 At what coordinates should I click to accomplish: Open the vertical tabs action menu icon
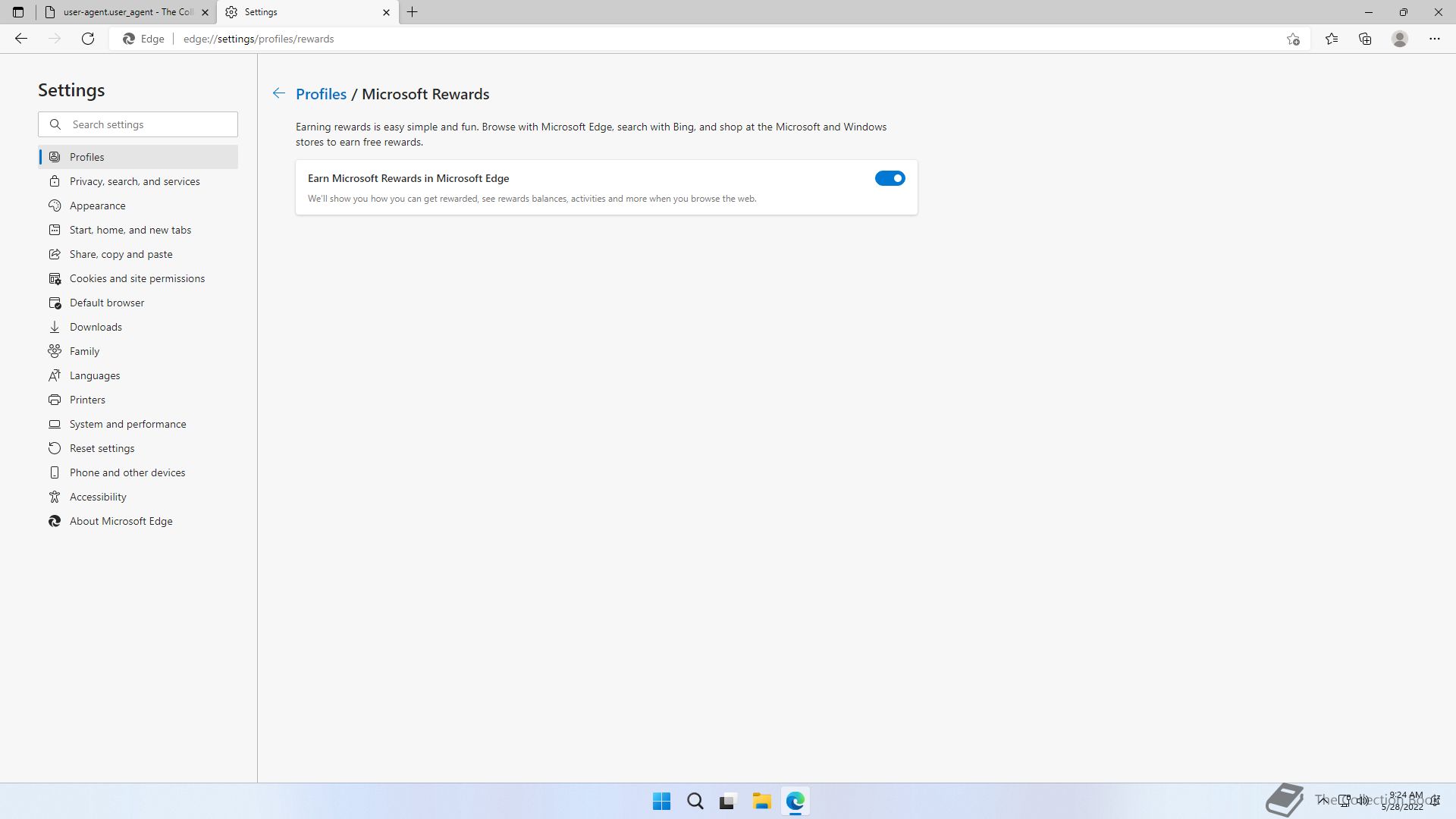tap(18, 12)
